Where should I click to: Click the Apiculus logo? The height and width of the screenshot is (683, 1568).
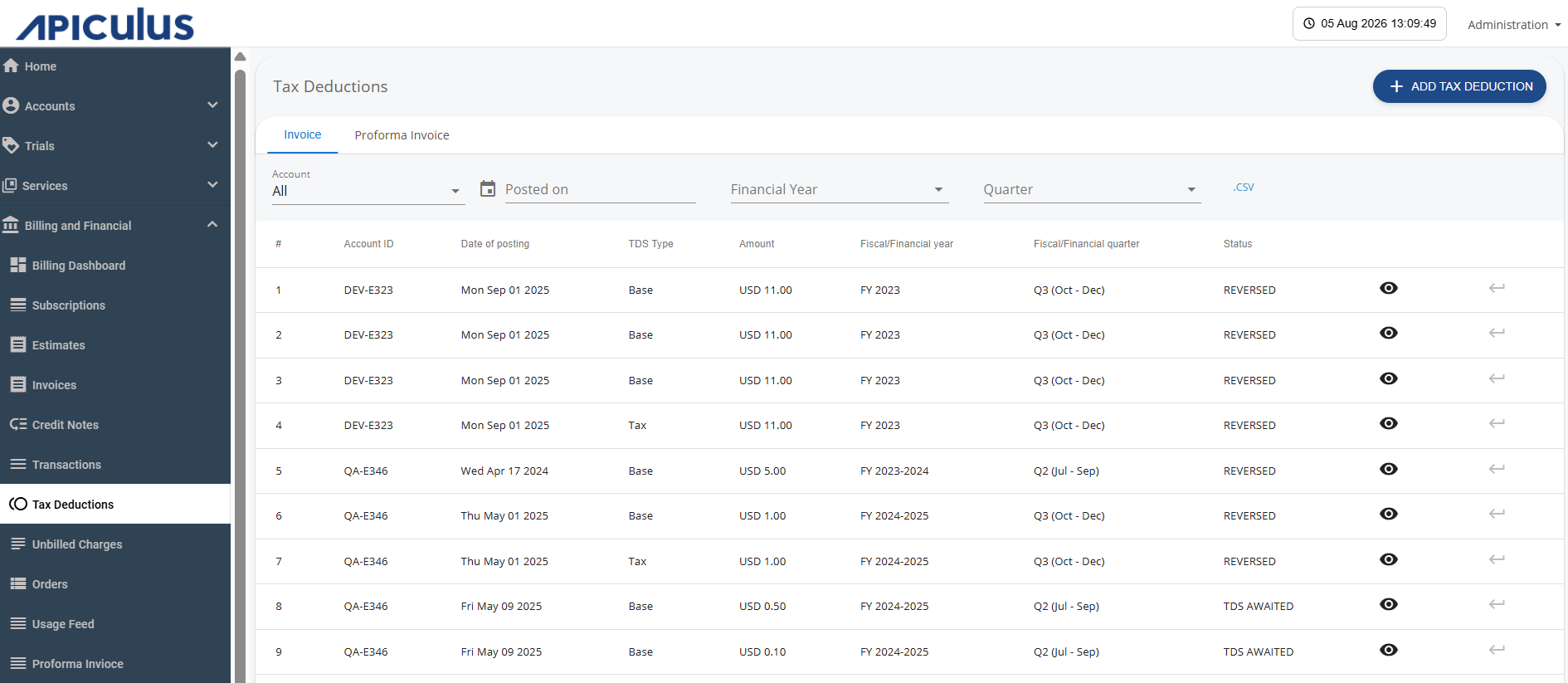(x=105, y=24)
